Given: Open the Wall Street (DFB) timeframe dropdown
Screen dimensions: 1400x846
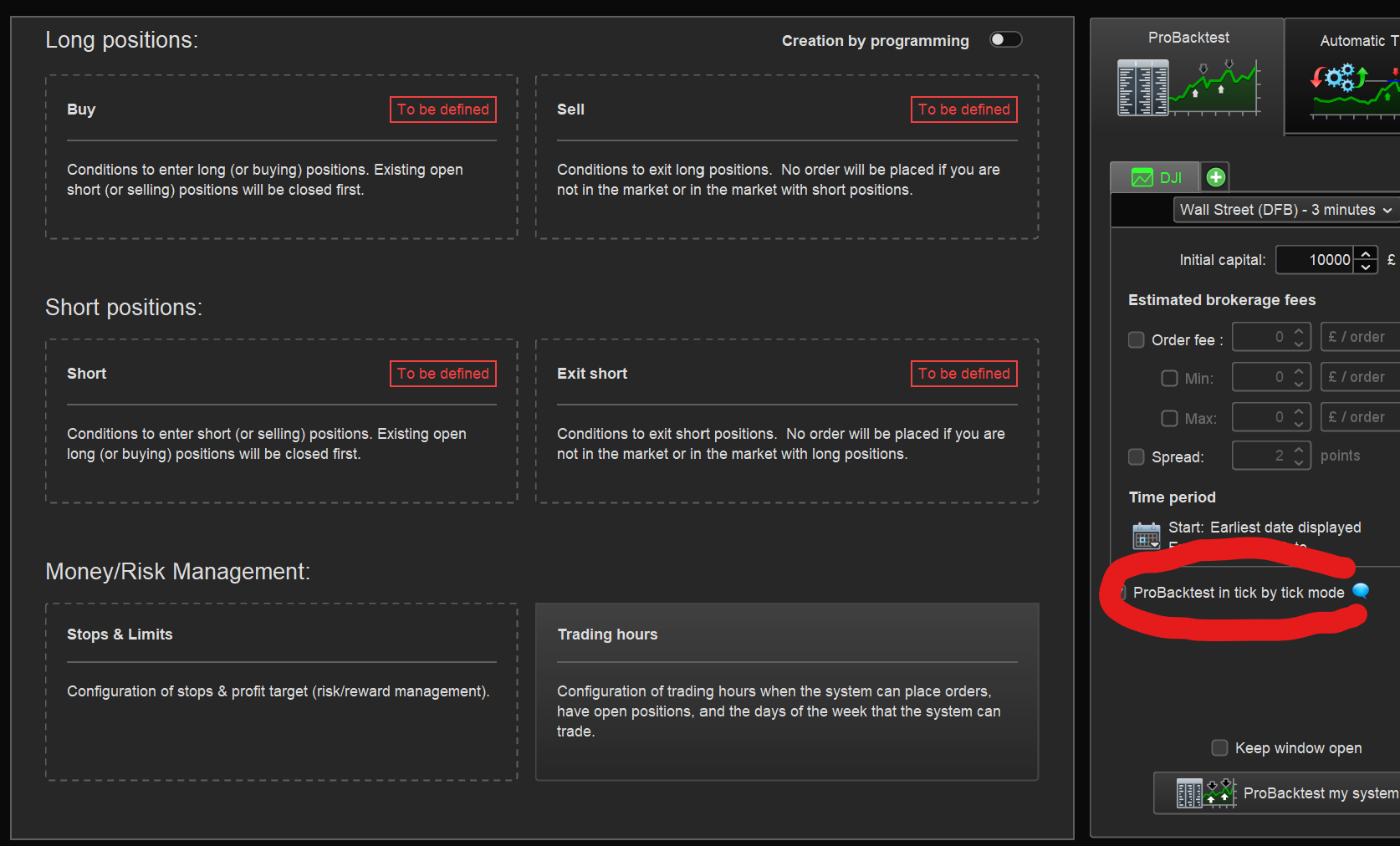Looking at the screenshot, I should click(x=1285, y=210).
